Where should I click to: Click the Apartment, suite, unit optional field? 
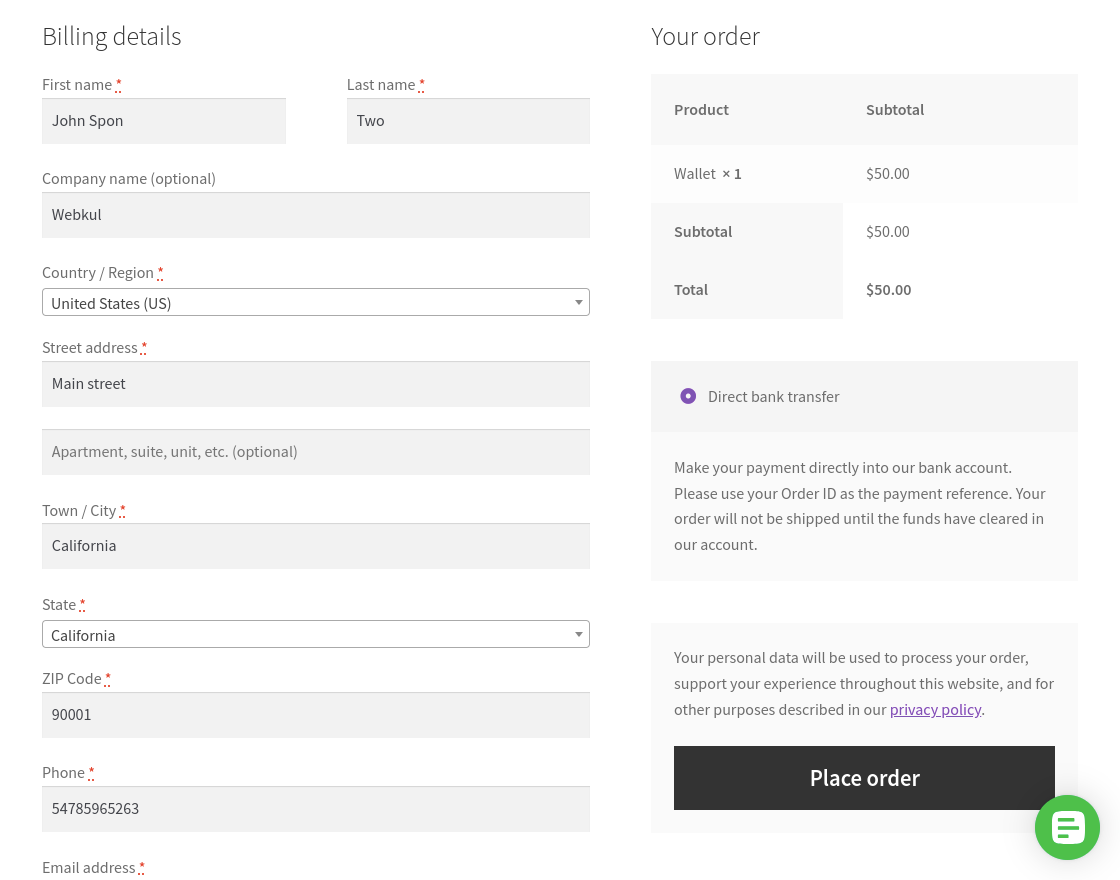pyautogui.click(x=315, y=452)
